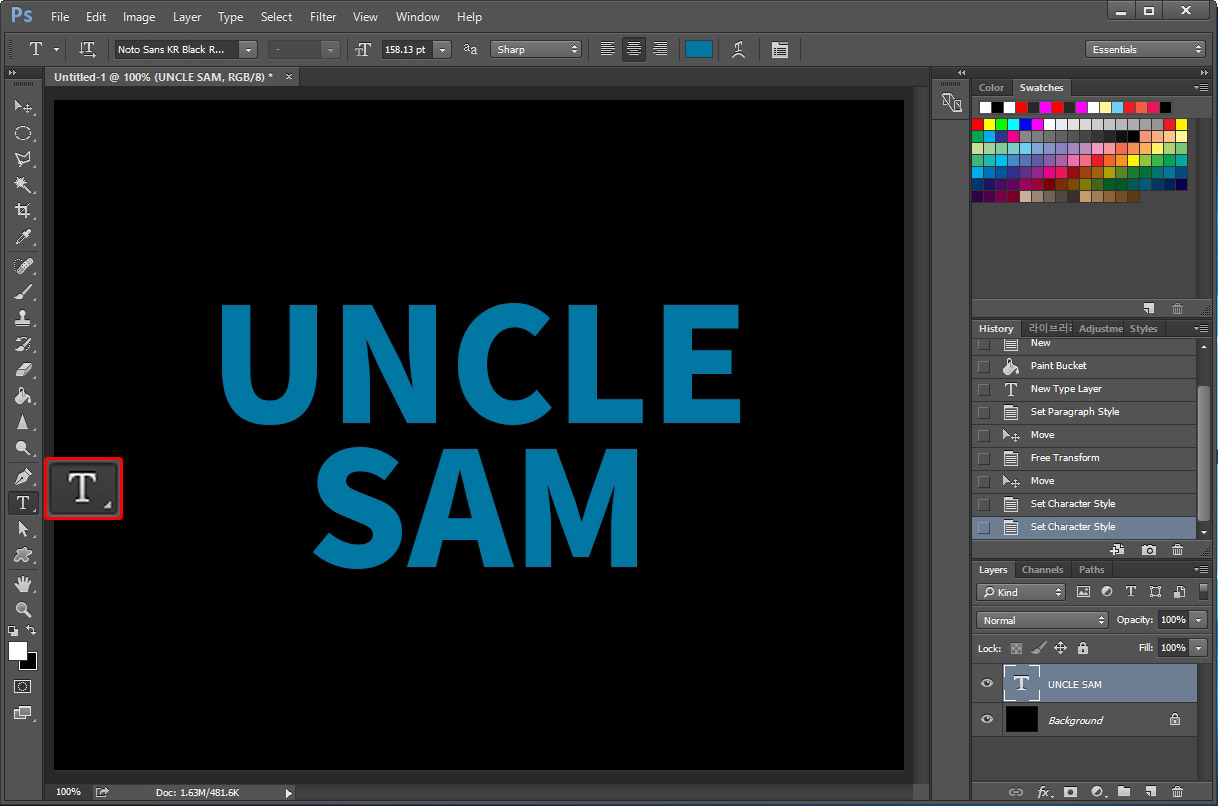1218x806 pixels.
Task: Create new adjustment layer icon
Action: click(1097, 792)
